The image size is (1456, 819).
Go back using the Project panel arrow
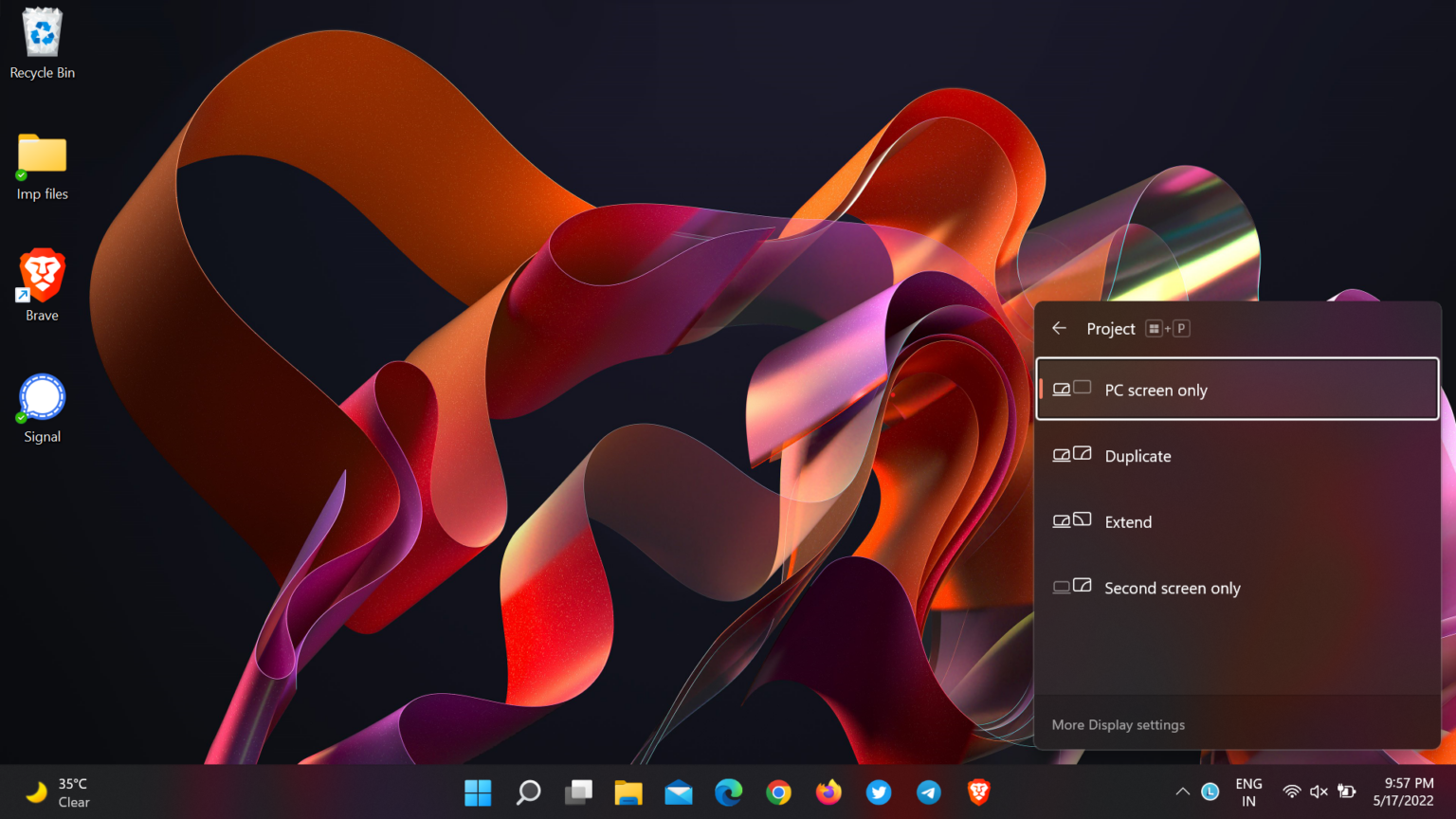[1060, 328]
